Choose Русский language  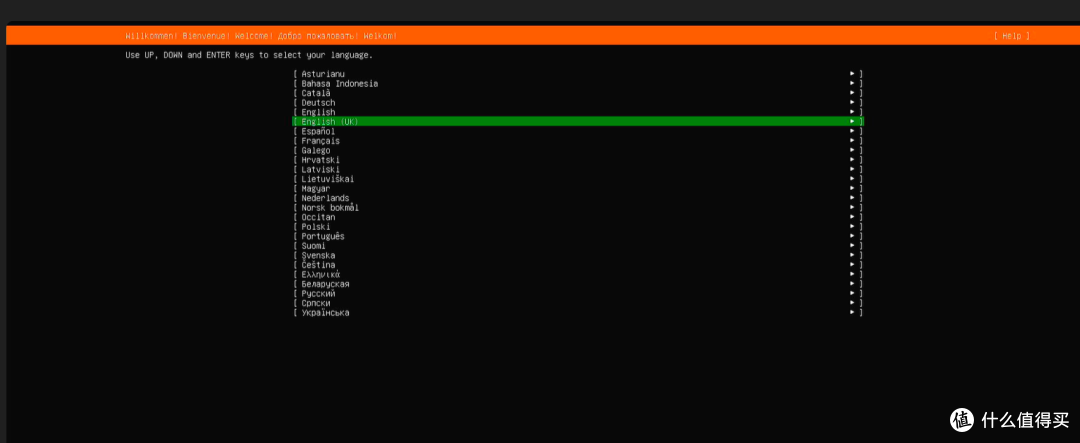pyautogui.click(x=578, y=293)
